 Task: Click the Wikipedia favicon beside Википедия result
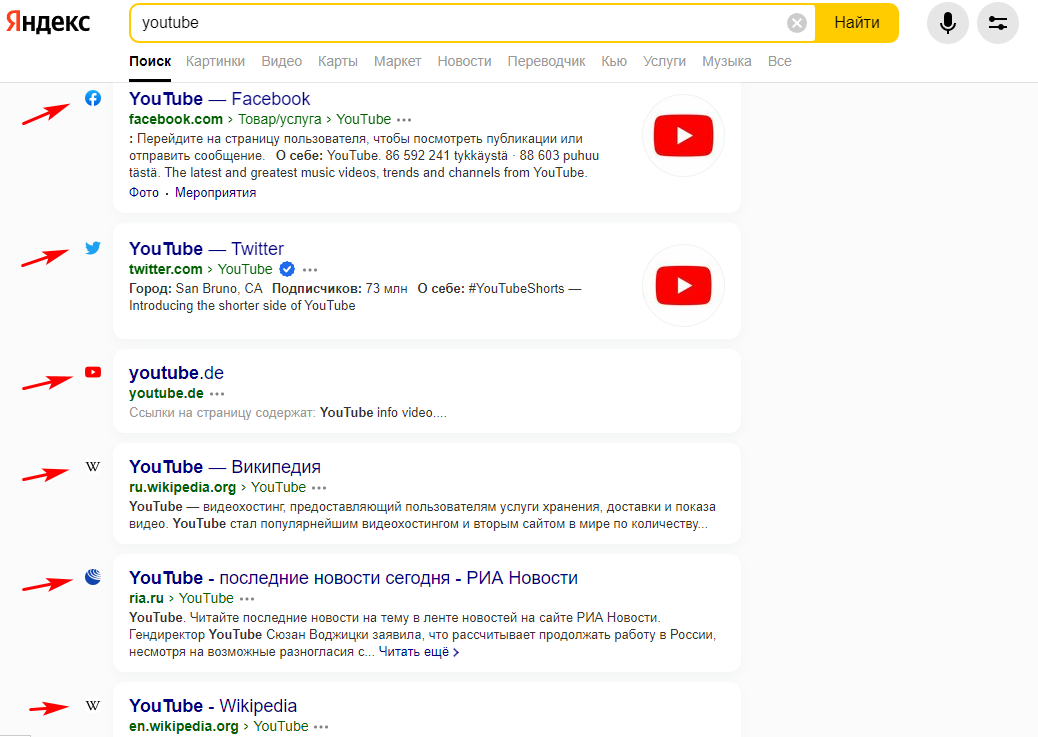93,466
